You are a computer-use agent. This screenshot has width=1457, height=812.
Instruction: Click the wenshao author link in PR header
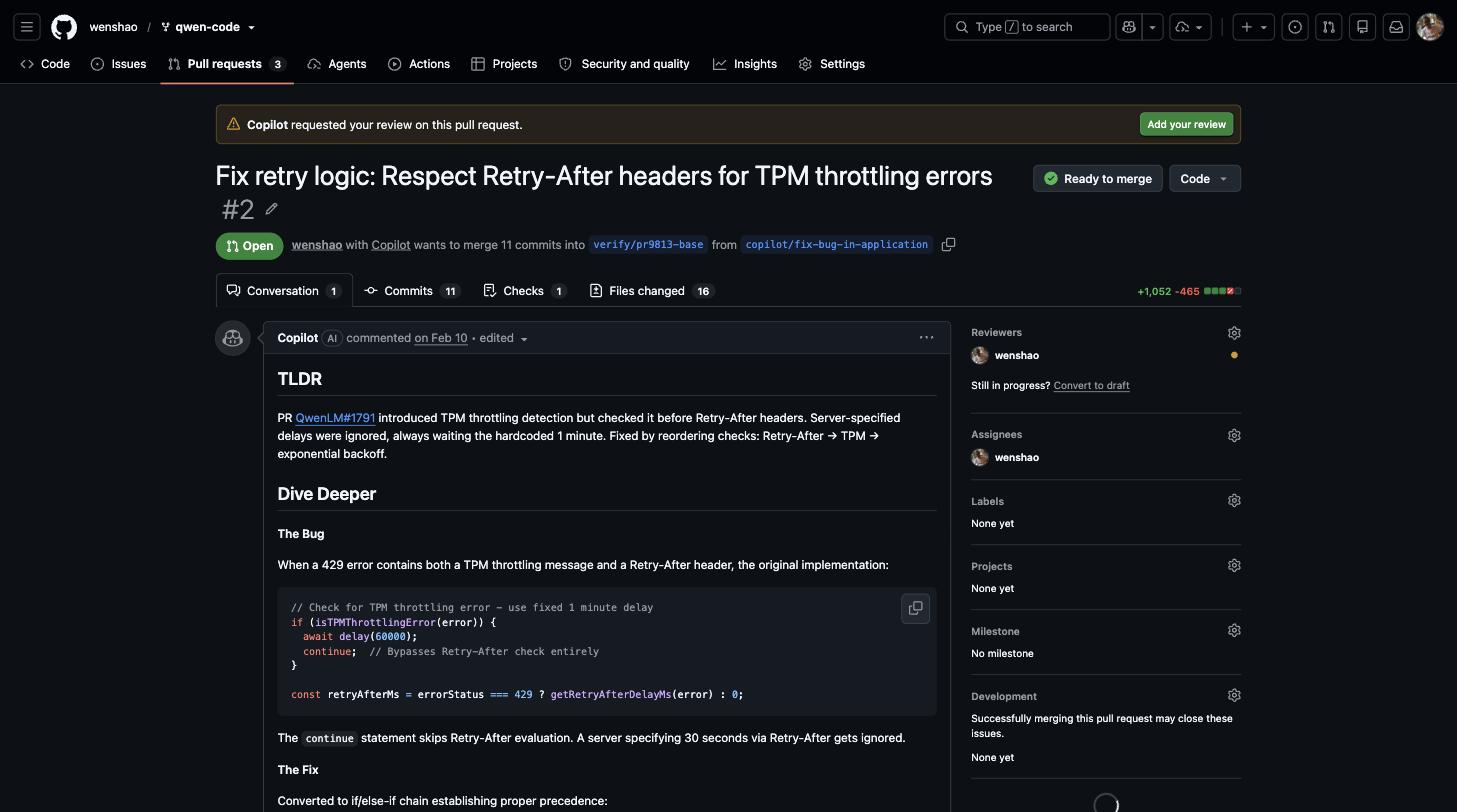pyautogui.click(x=317, y=245)
